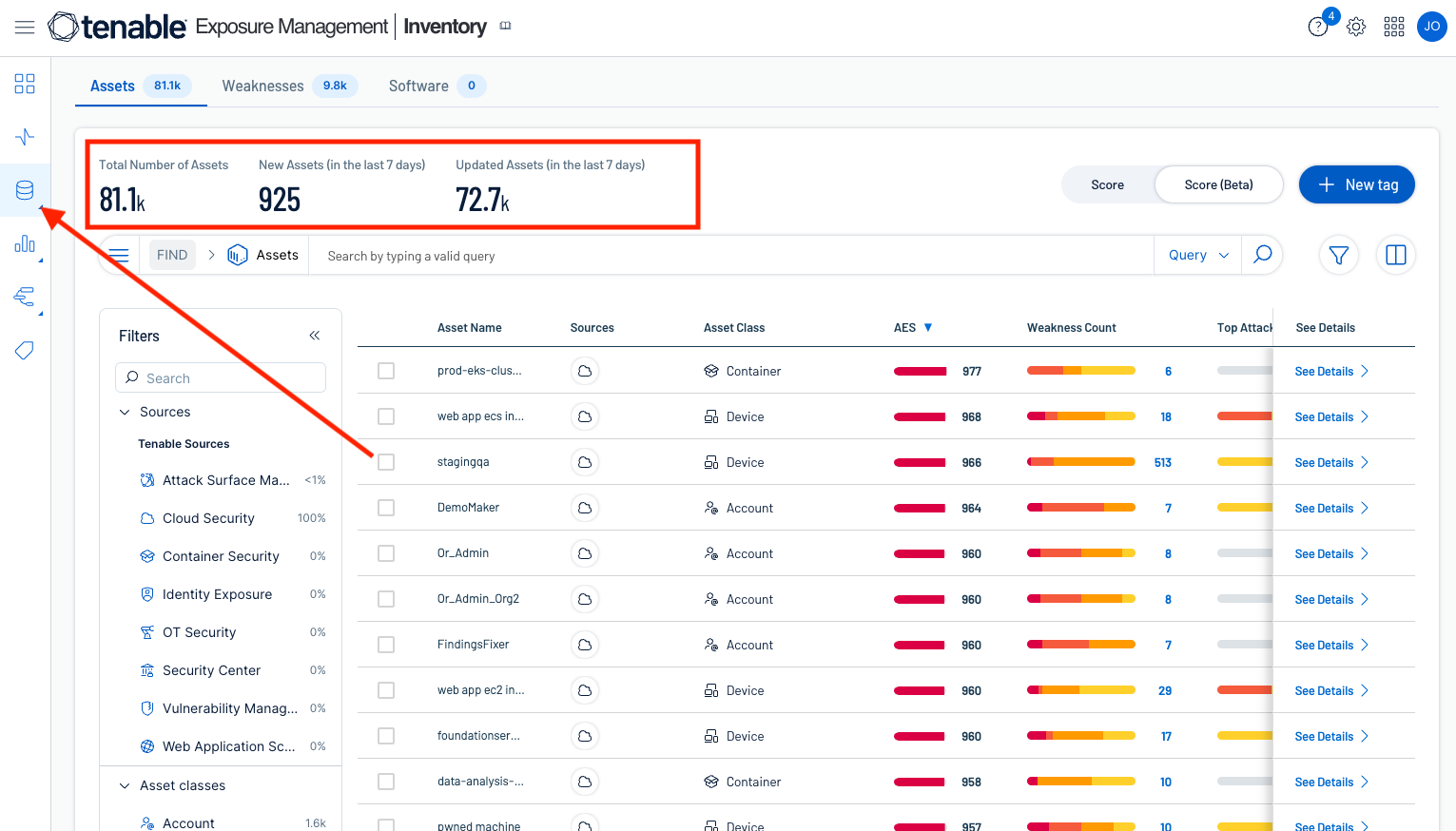
Task: Collapse the Asset classes filter section
Action: [x=125, y=785]
